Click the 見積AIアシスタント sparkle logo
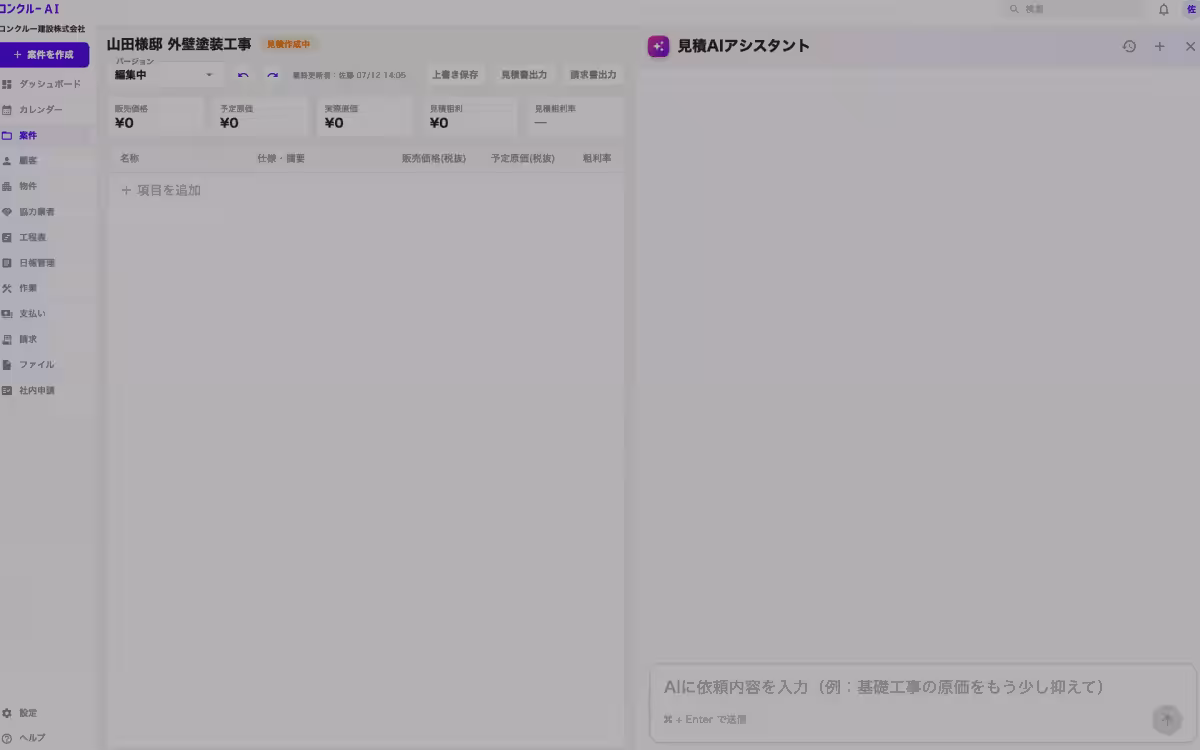1200x750 pixels. (658, 46)
